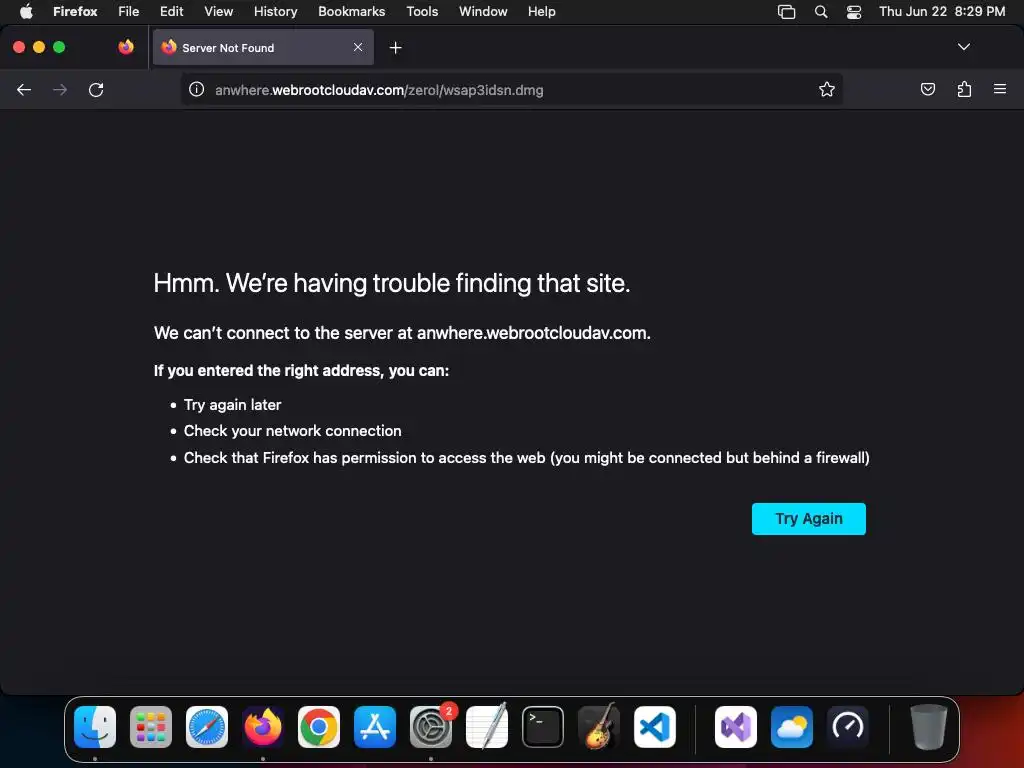
Task: Open a new tab with plus icon
Action: click(395, 48)
